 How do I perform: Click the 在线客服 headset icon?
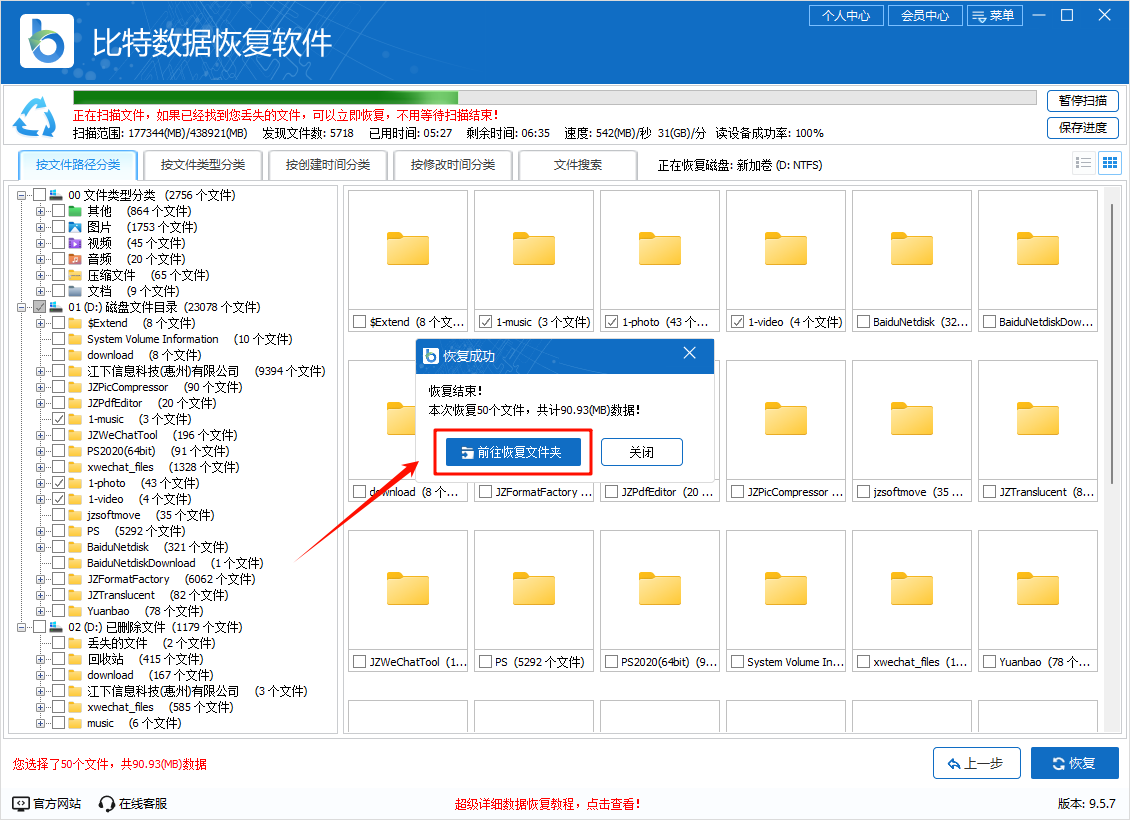[107, 803]
